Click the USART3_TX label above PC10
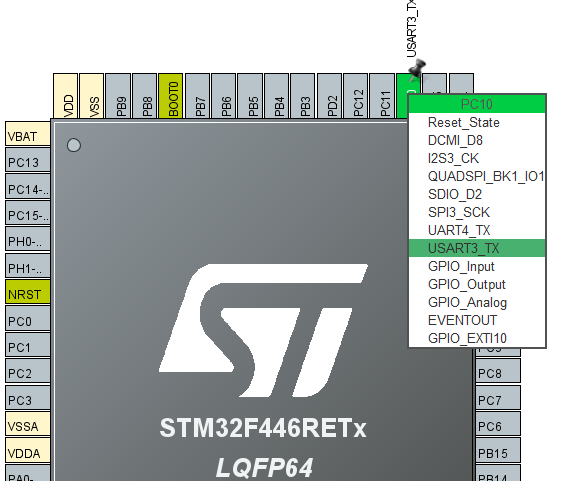This screenshot has height=481, width=574. 411,29
